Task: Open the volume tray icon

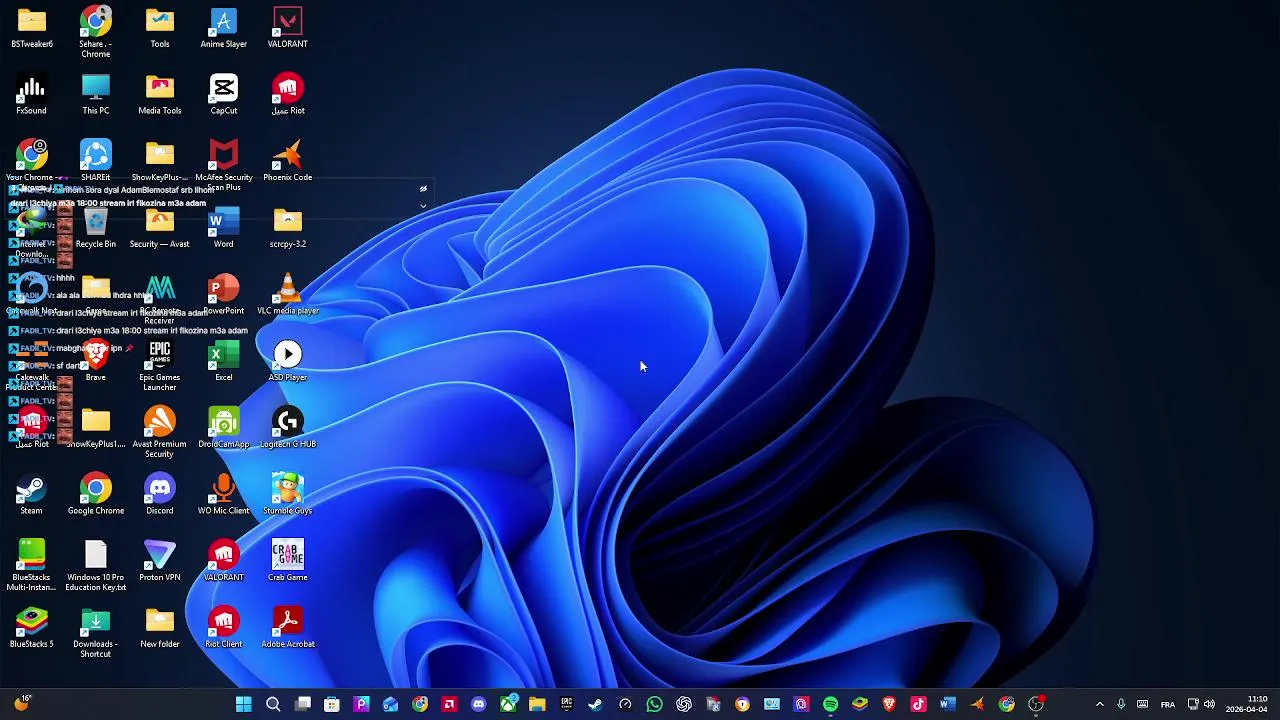Action: [1209, 705]
